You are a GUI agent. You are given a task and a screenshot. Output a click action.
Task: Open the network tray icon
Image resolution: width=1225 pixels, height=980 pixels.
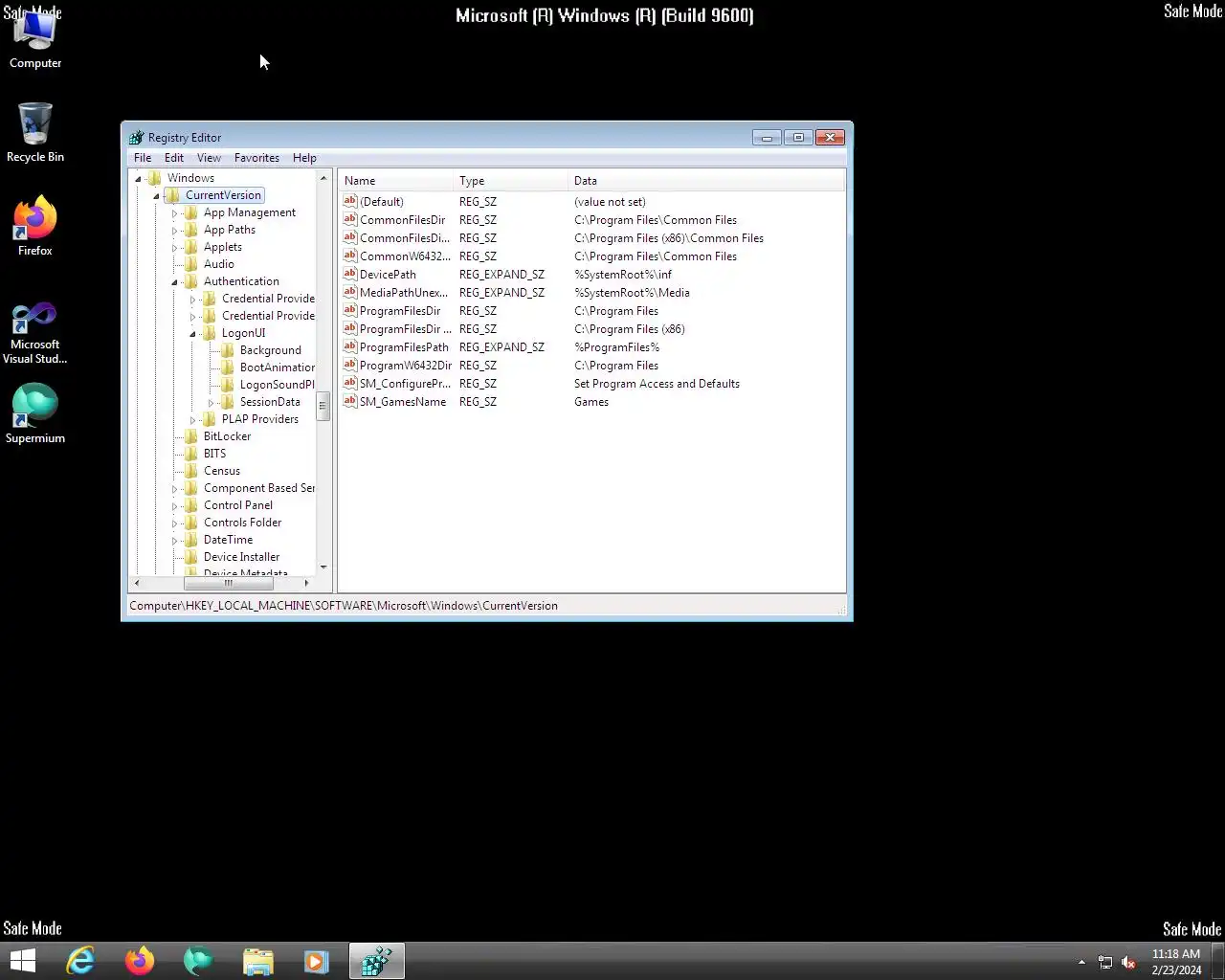click(x=1105, y=962)
